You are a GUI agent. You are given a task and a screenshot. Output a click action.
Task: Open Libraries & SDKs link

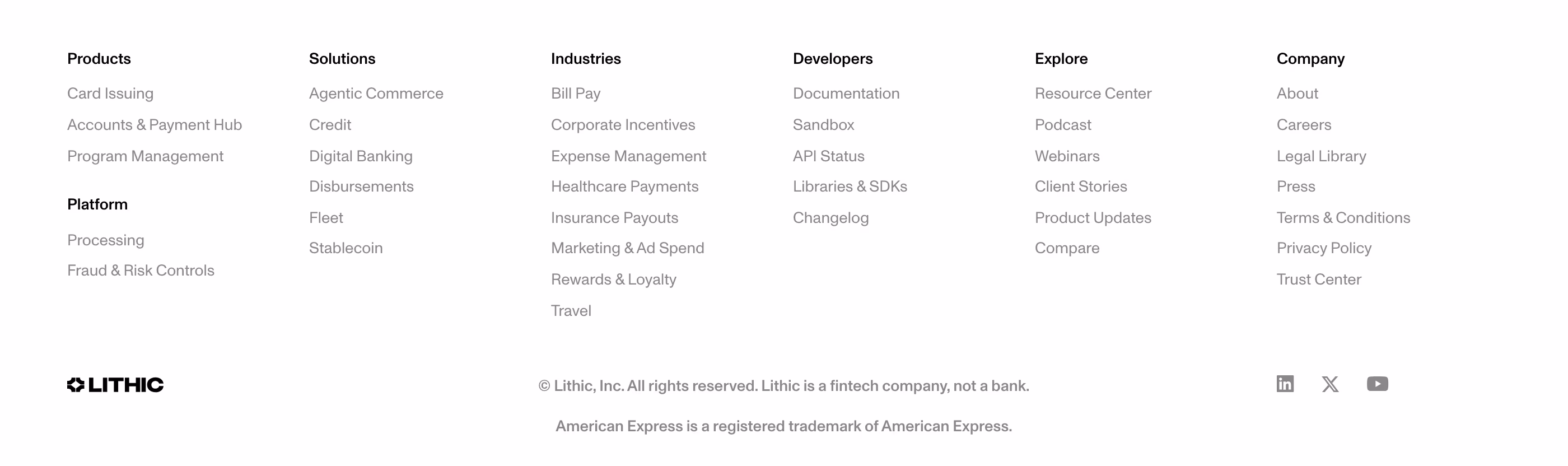[850, 187]
